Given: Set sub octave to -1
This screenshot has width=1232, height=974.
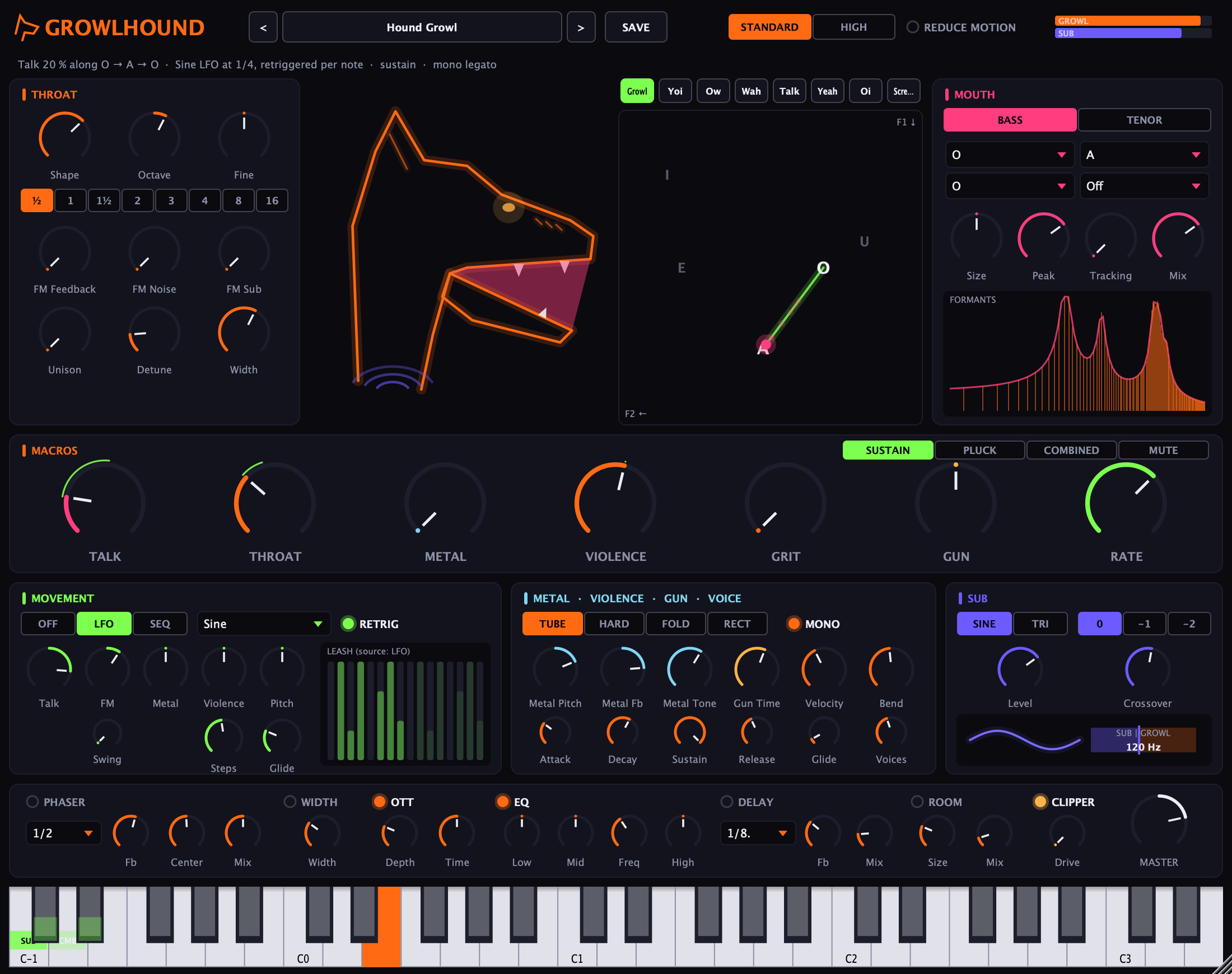Looking at the screenshot, I should [x=1144, y=624].
